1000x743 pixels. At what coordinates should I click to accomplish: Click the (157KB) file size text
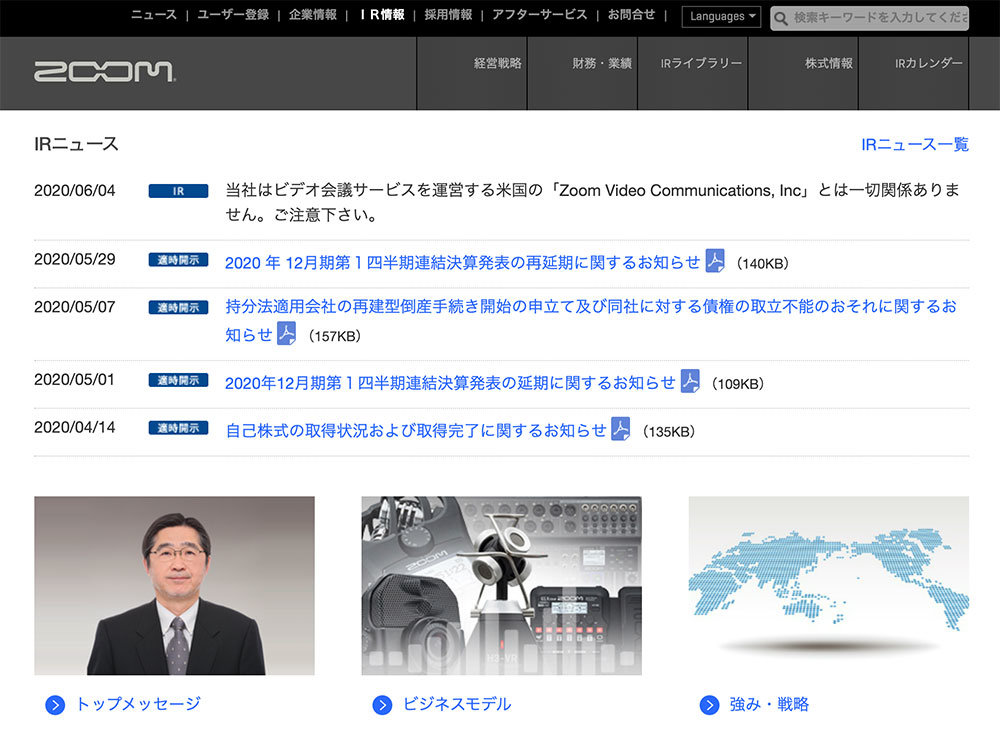pos(334,336)
